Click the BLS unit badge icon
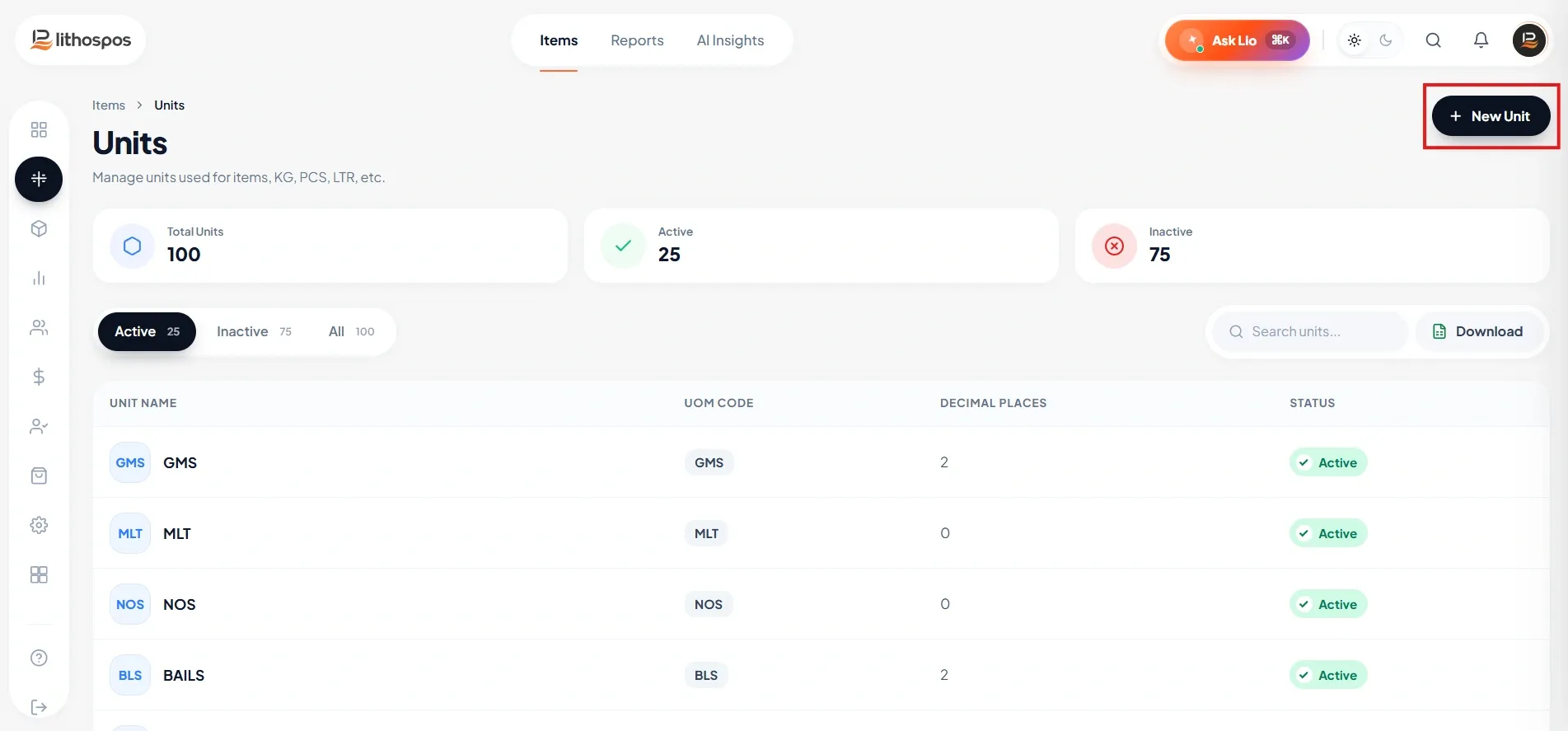 click(x=130, y=675)
